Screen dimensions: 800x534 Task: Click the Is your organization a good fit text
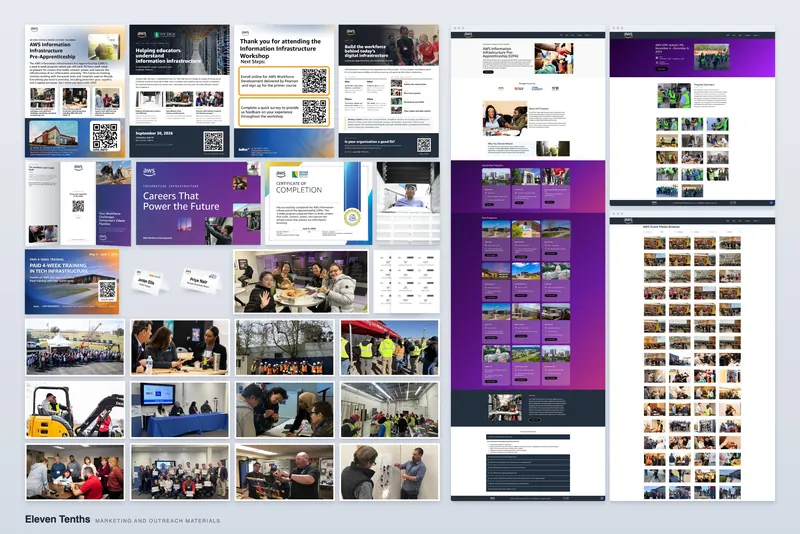[371, 142]
